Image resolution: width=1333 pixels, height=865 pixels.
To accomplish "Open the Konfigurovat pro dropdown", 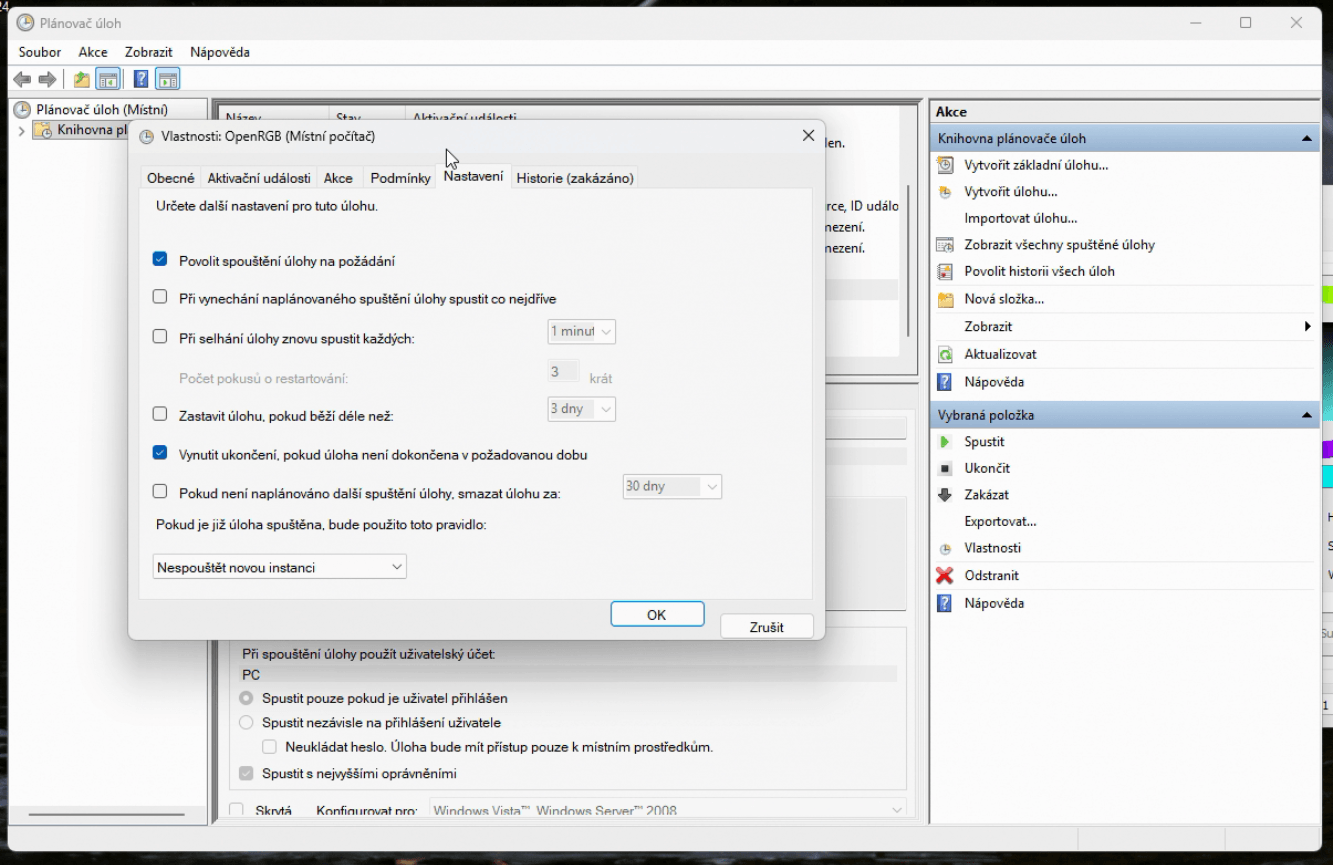I will pos(668,810).
